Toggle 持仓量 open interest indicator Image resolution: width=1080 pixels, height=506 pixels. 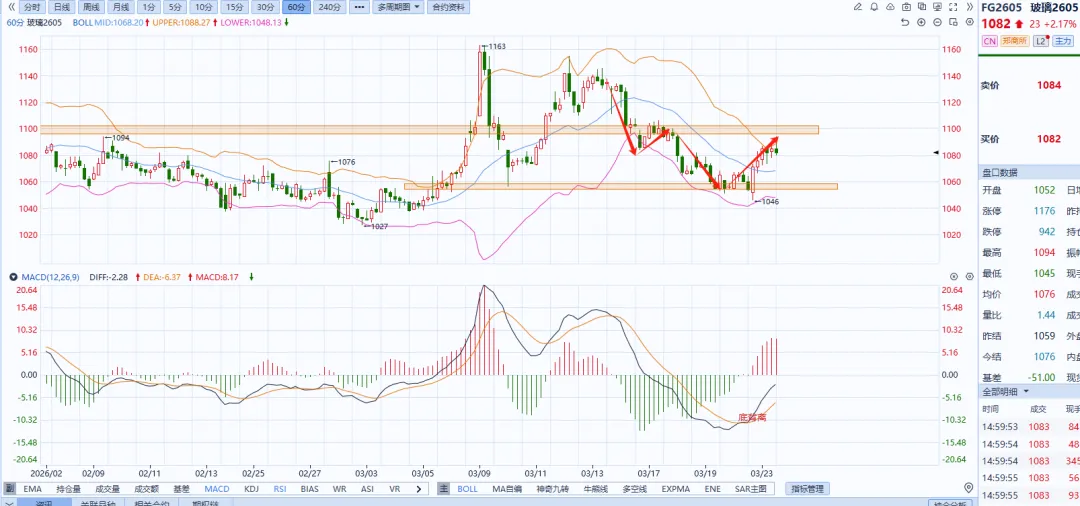point(68,489)
